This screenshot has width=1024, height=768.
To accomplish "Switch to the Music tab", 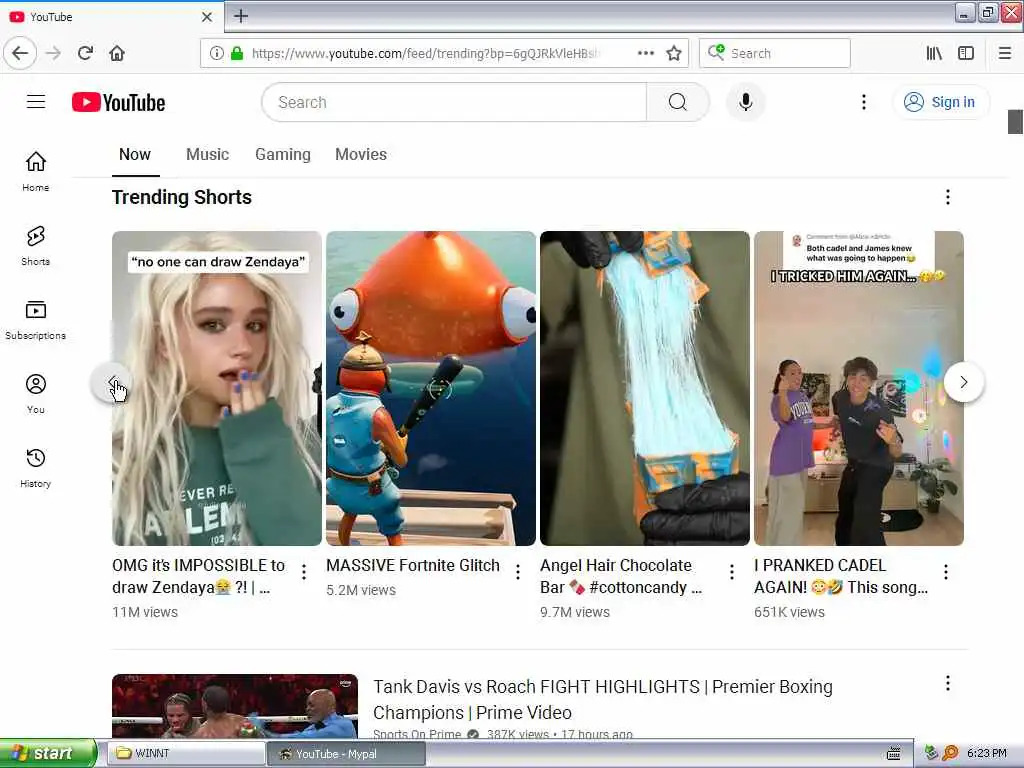I will click(208, 155).
